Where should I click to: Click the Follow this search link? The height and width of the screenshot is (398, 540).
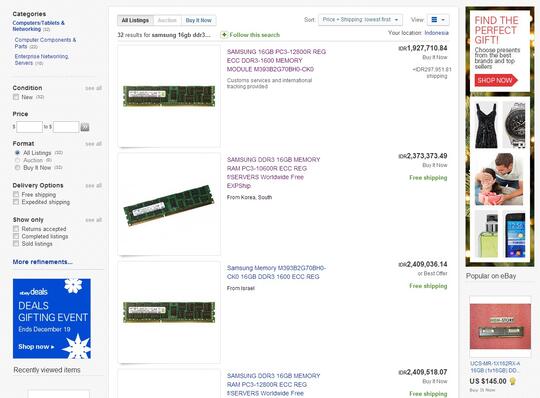coord(255,35)
